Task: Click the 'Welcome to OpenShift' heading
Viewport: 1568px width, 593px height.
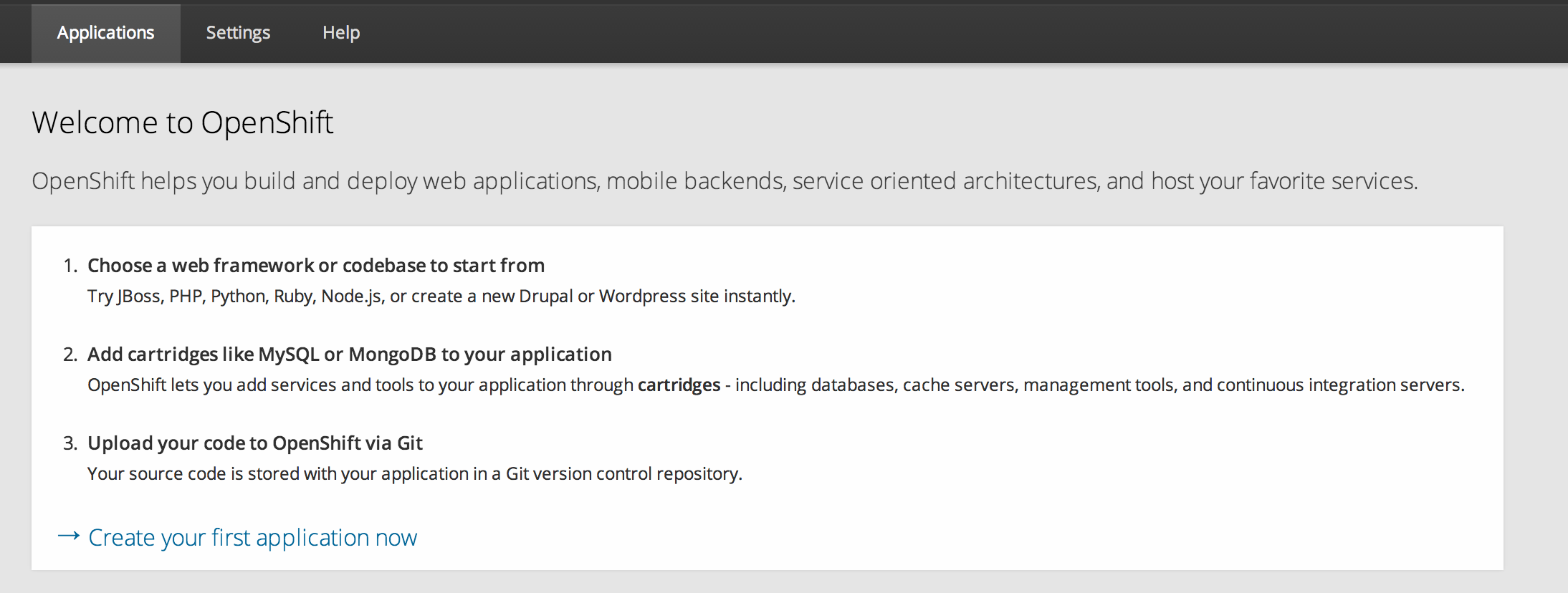Action: 182,122
